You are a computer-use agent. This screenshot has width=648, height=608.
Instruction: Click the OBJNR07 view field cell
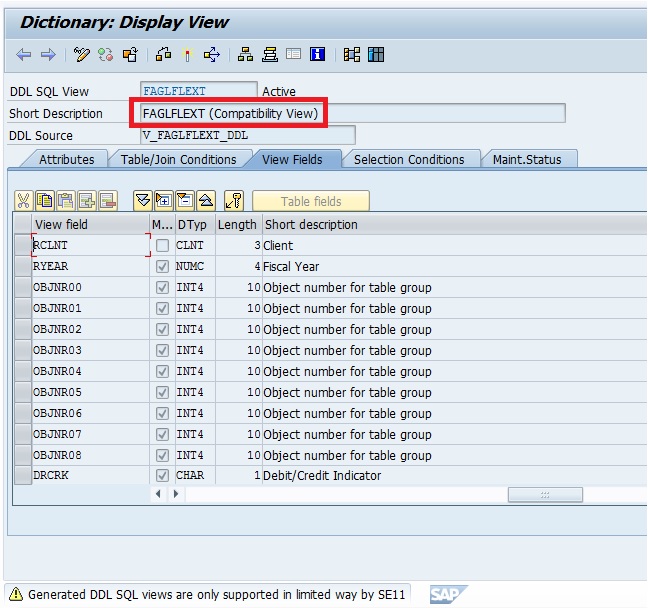click(x=91, y=434)
